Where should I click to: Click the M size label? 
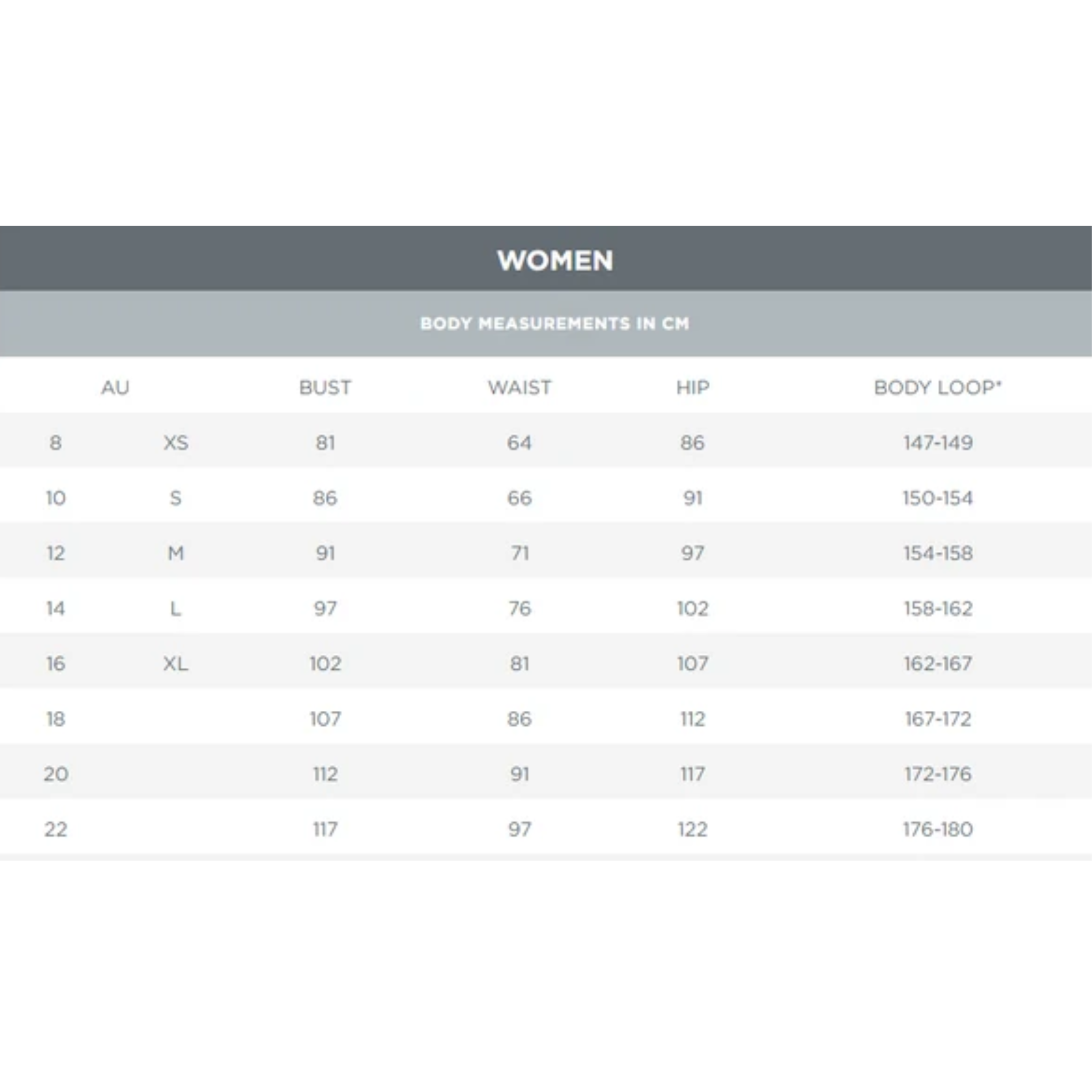tap(176, 553)
